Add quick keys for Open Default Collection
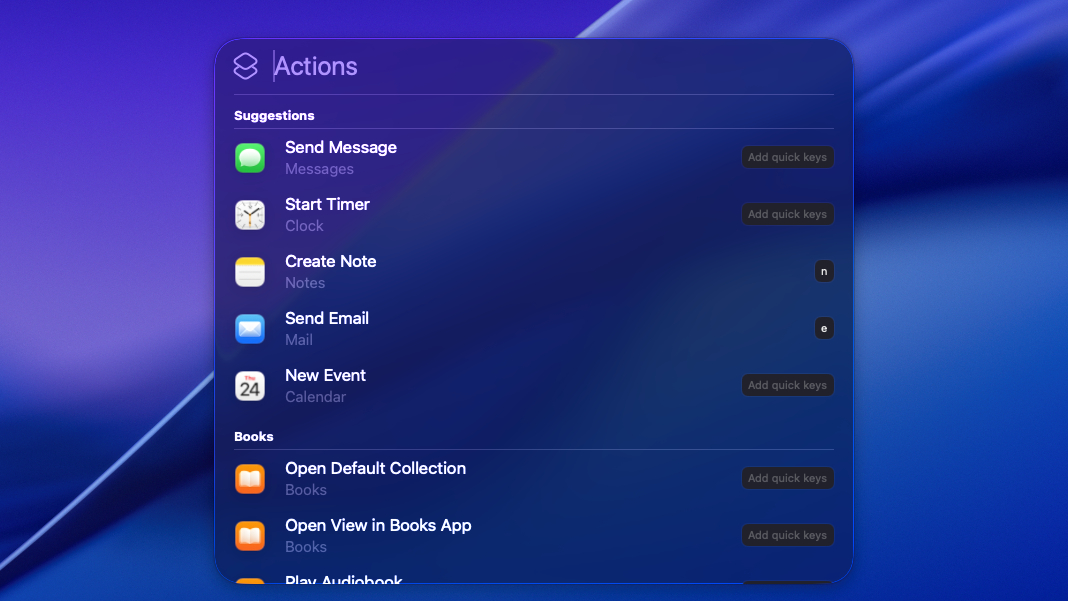Viewport: 1068px width, 601px height. pos(787,478)
